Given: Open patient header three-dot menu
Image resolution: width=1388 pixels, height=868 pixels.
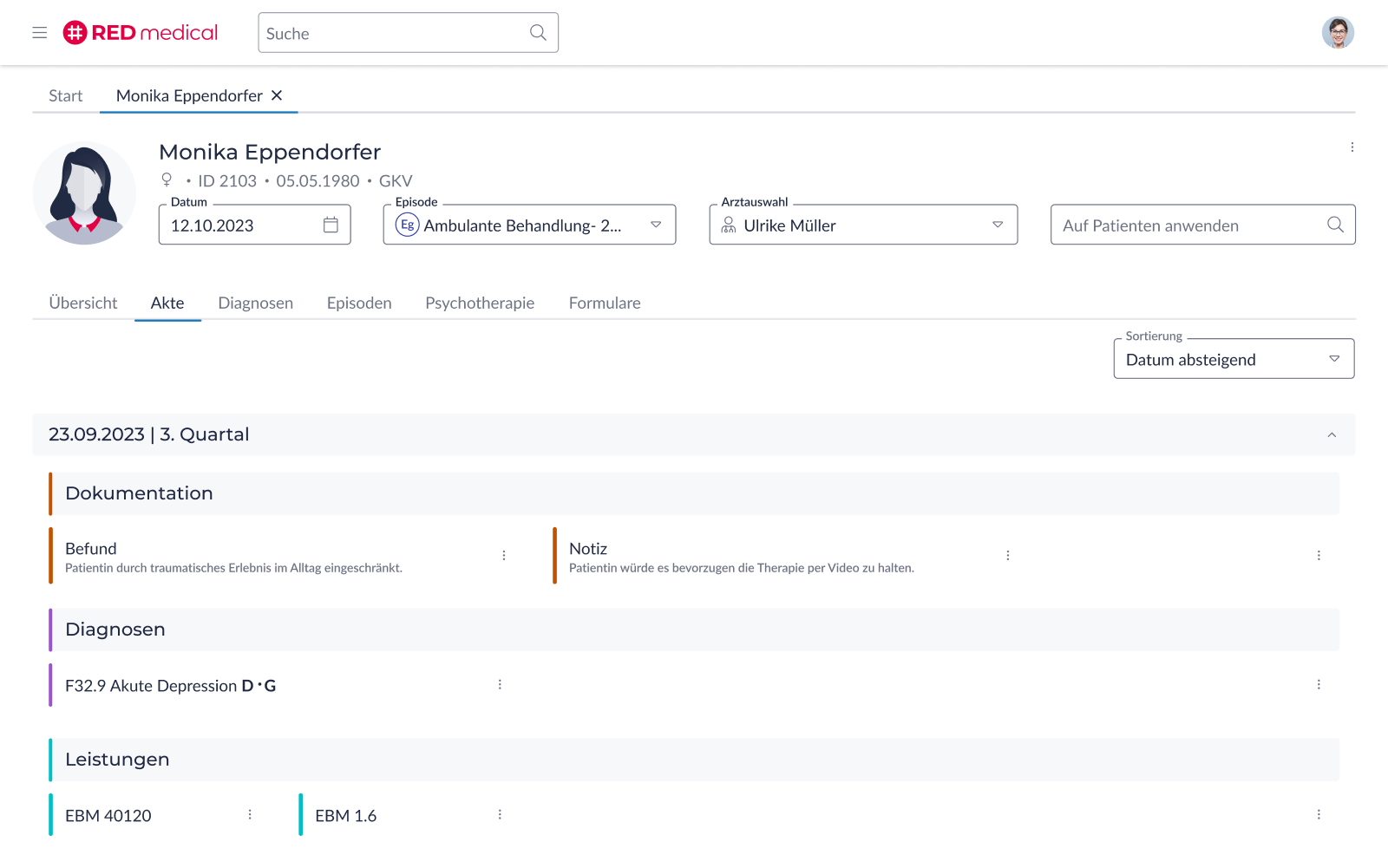Looking at the screenshot, I should (1352, 147).
